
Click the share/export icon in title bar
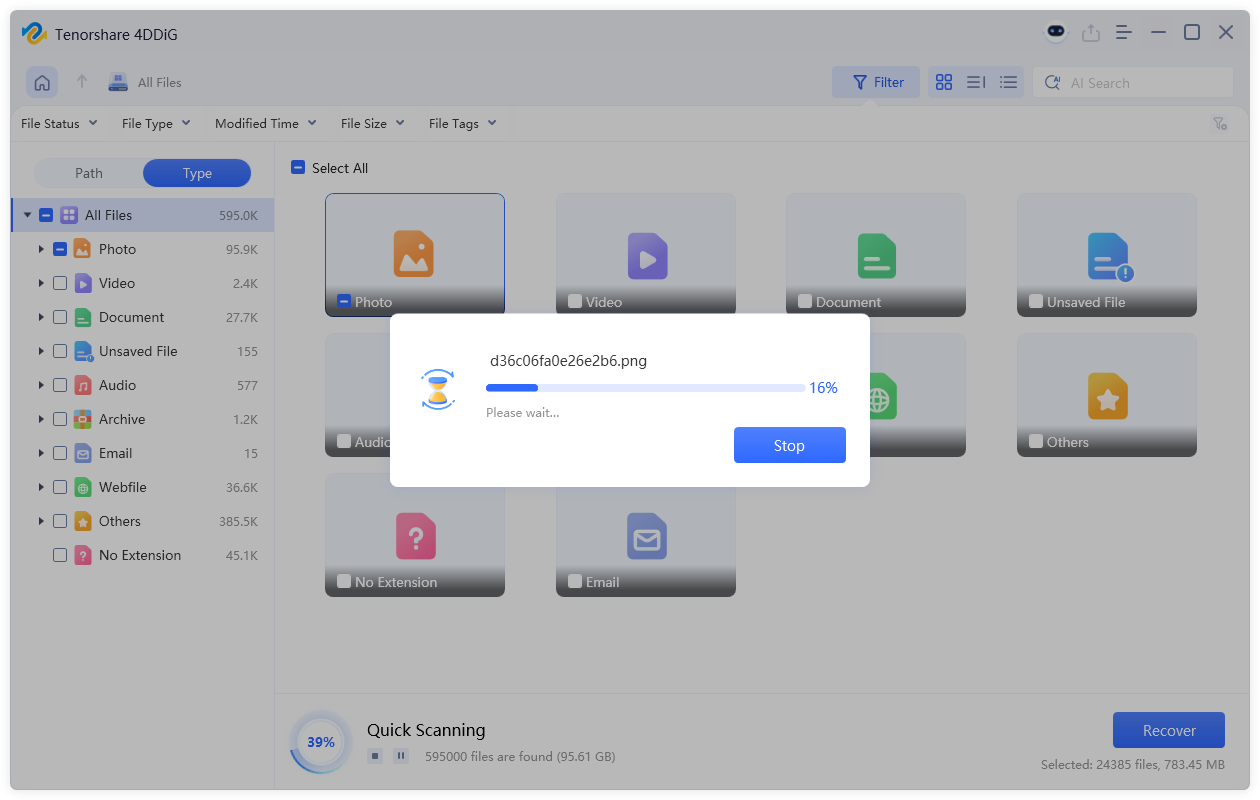[x=1090, y=33]
